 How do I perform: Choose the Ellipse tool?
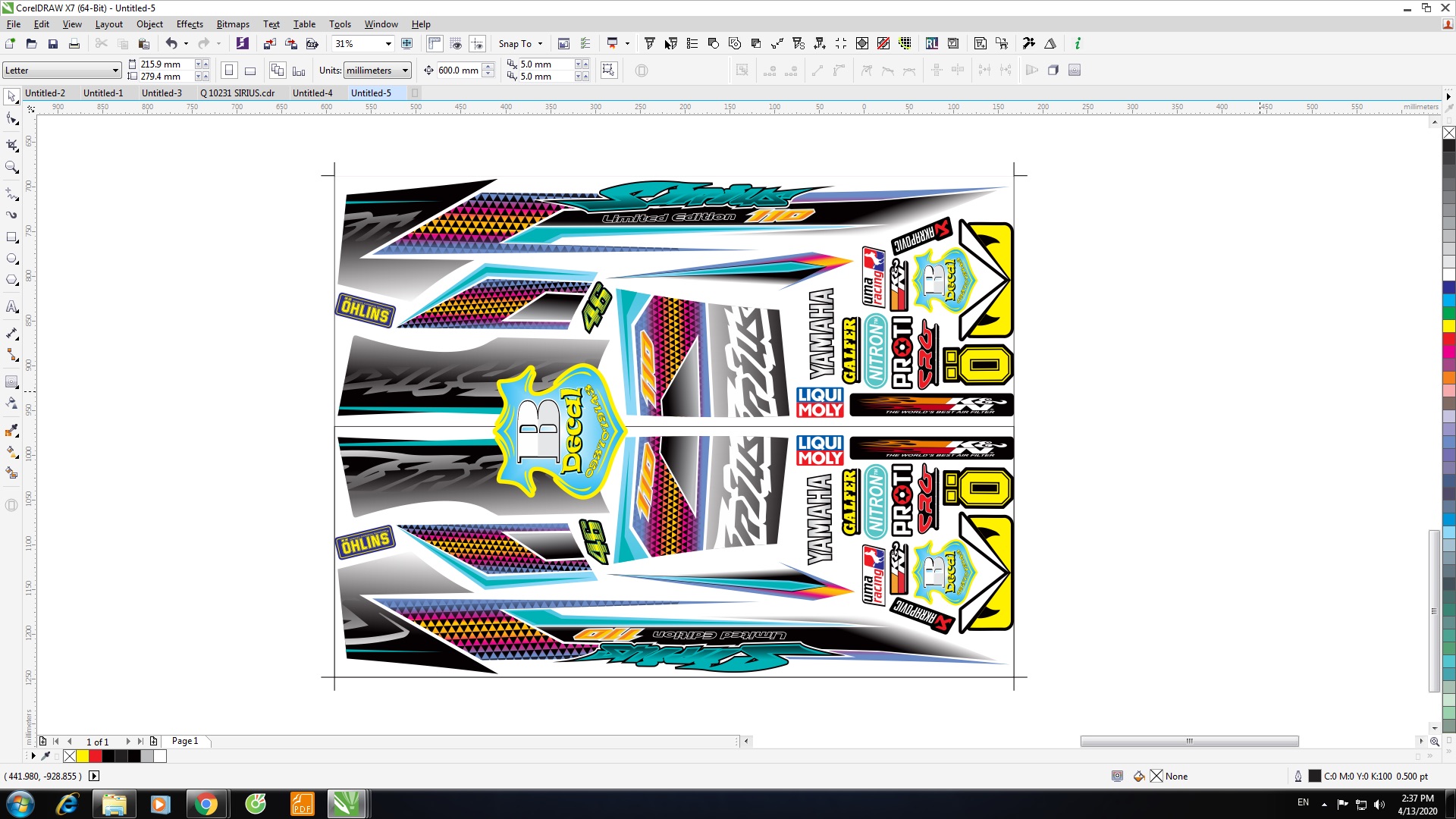(x=11, y=259)
